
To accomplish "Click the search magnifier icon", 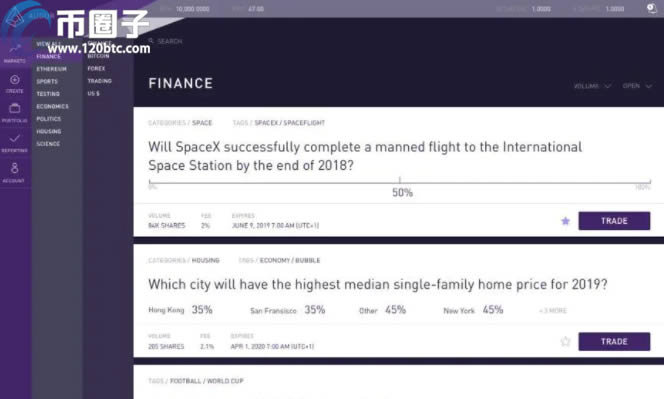I will click(x=151, y=41).
